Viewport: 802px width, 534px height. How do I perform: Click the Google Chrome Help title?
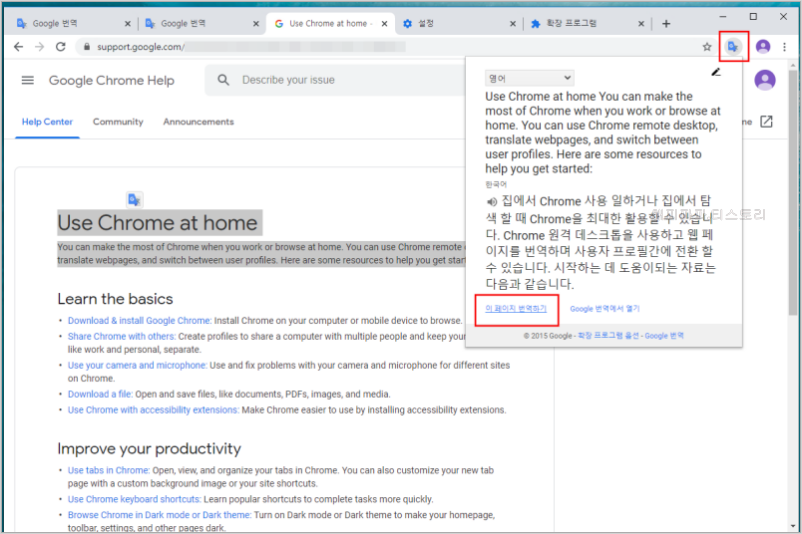pyautogui.click(x=112, y=80)
